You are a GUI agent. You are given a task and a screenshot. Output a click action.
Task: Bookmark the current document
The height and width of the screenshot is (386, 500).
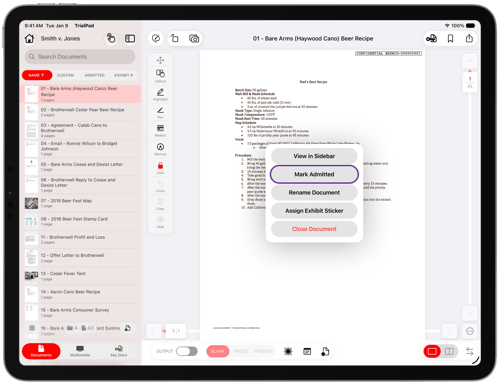pyautogui.click(x=450, y=39)
